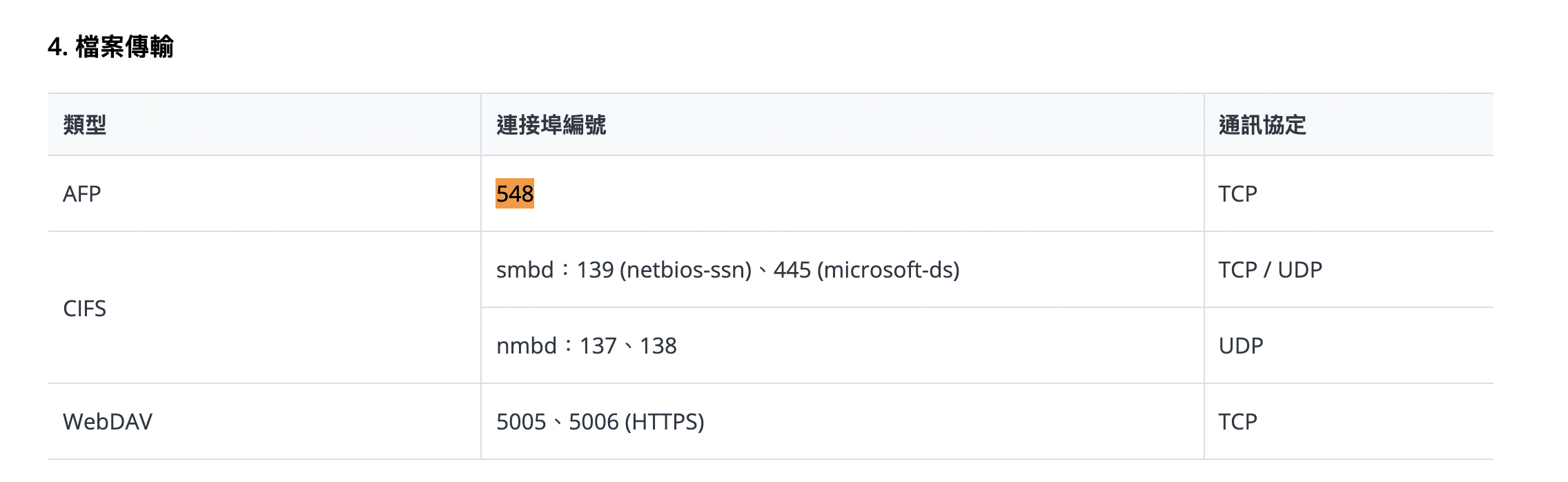Screen dimensions: 1568x482
Task: Click 139 (netbios-ssn) port text
Action: tap(664, 270)
